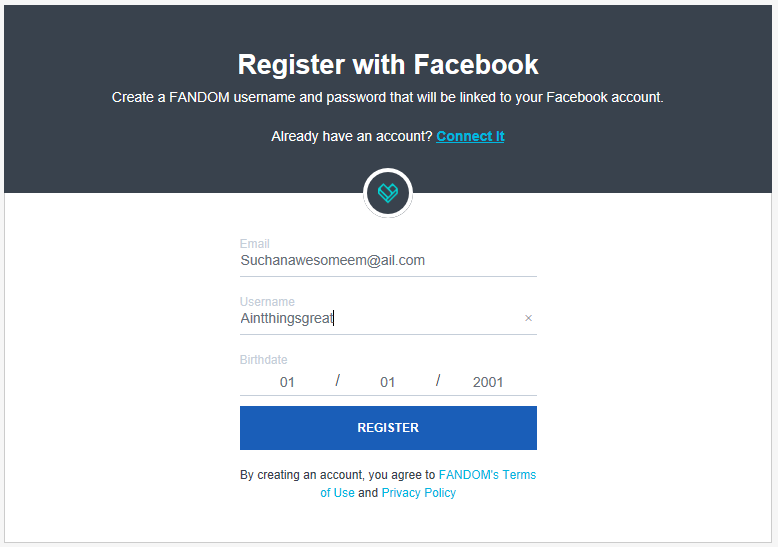The image size is (778, 547).
Task: Click the Create a FANDOM username description text
Action: [388, 98]
